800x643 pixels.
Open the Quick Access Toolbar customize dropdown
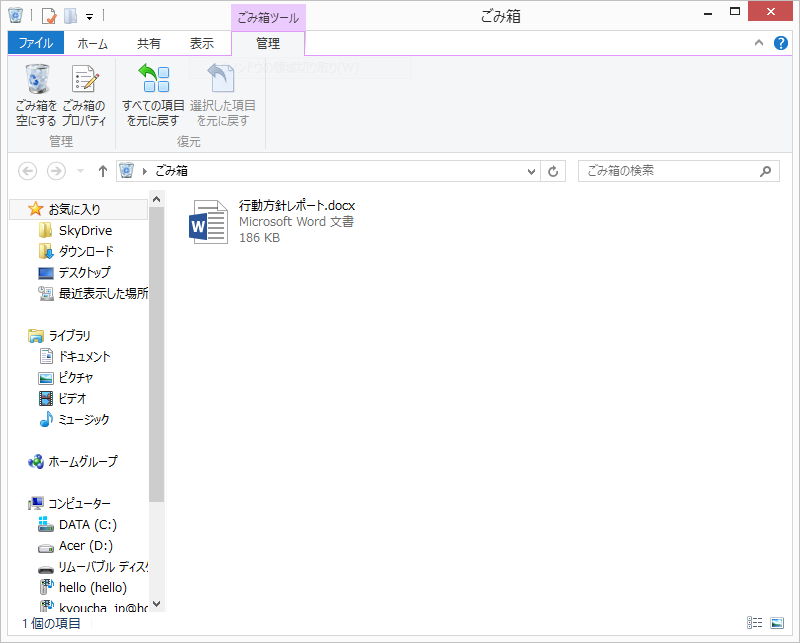point(89,16)
